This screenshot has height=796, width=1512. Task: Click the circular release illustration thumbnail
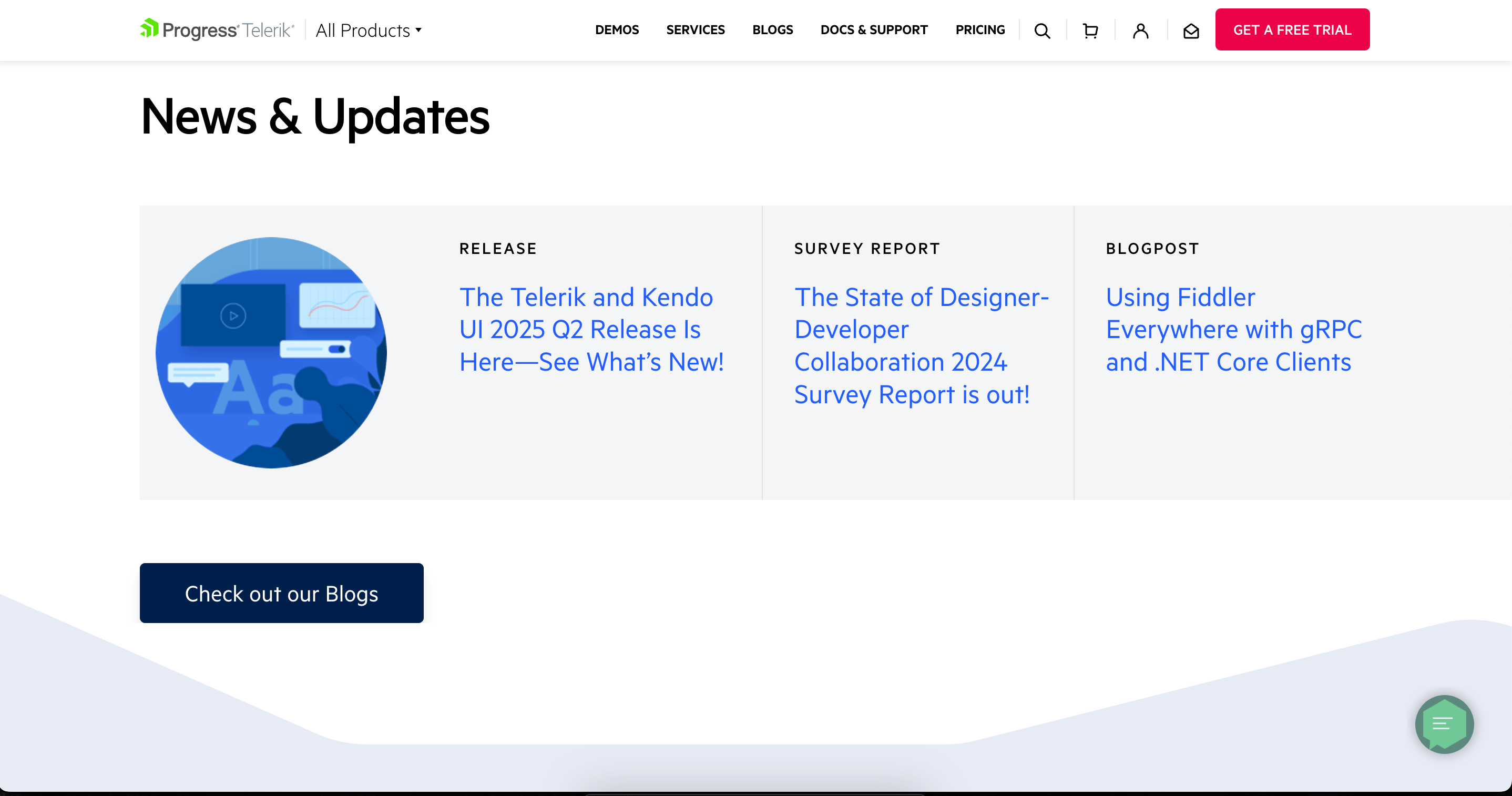point(271,353)
